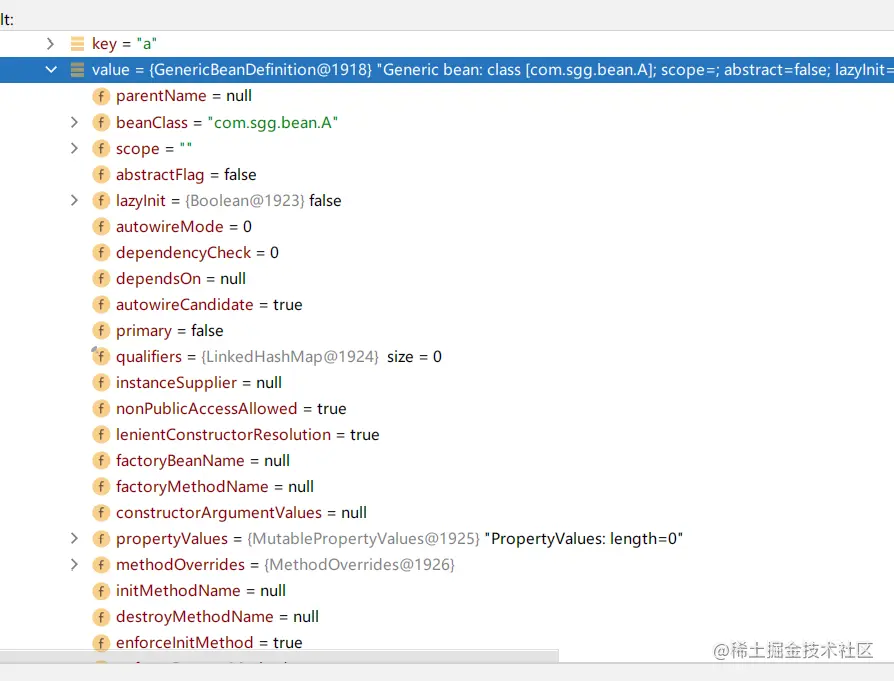The height and width of the screenshot is (681, 894).
Task: Click the horizontal scrollbar at the bottom
Action: [x=279, y=656]
